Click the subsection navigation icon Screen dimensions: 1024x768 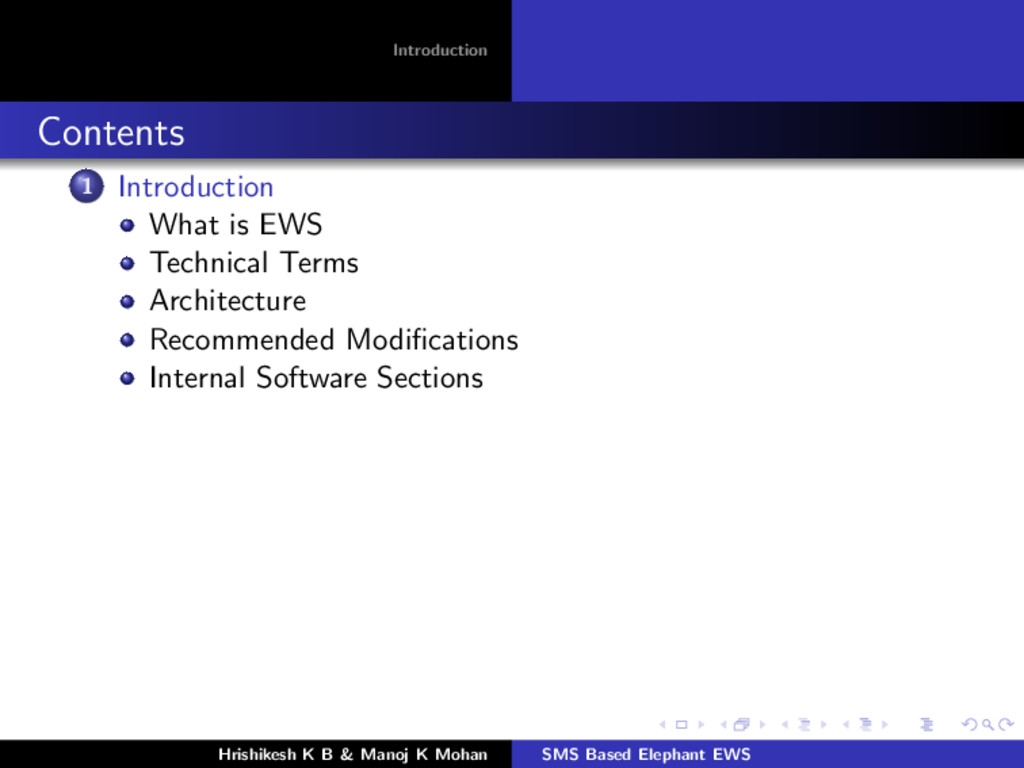point(805,724)
